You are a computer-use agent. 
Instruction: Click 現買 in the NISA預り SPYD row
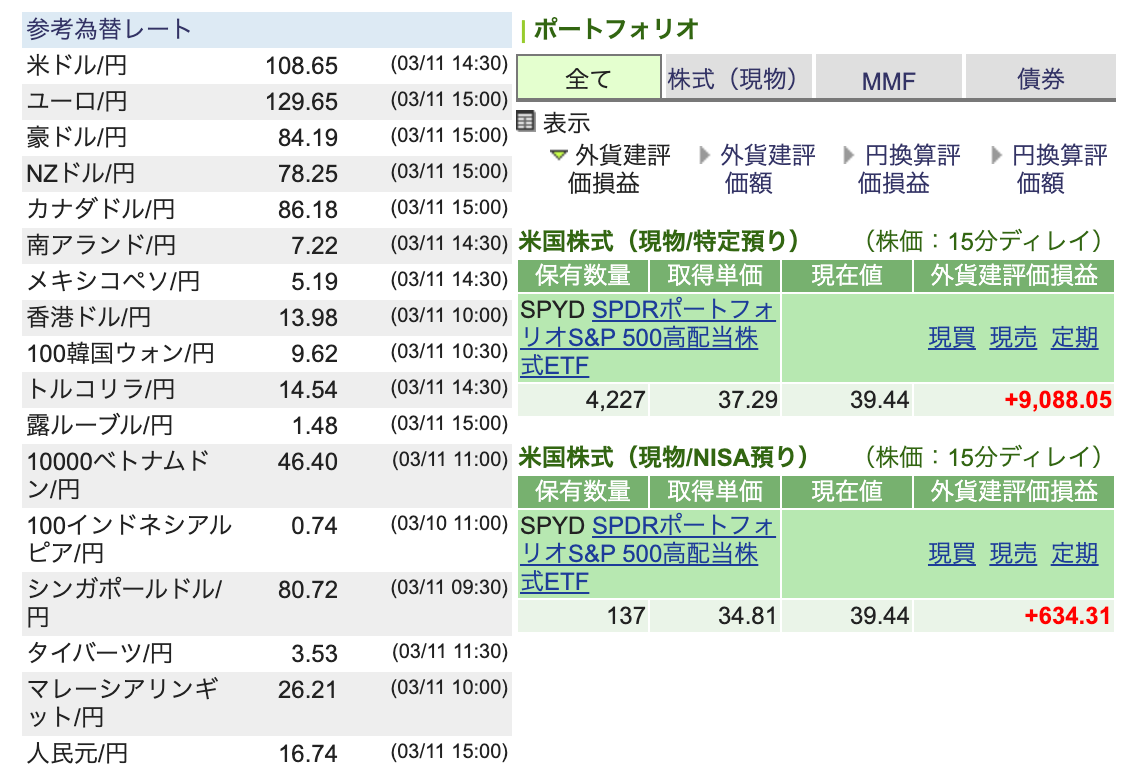pyautogui.click(x=952, y=554)
